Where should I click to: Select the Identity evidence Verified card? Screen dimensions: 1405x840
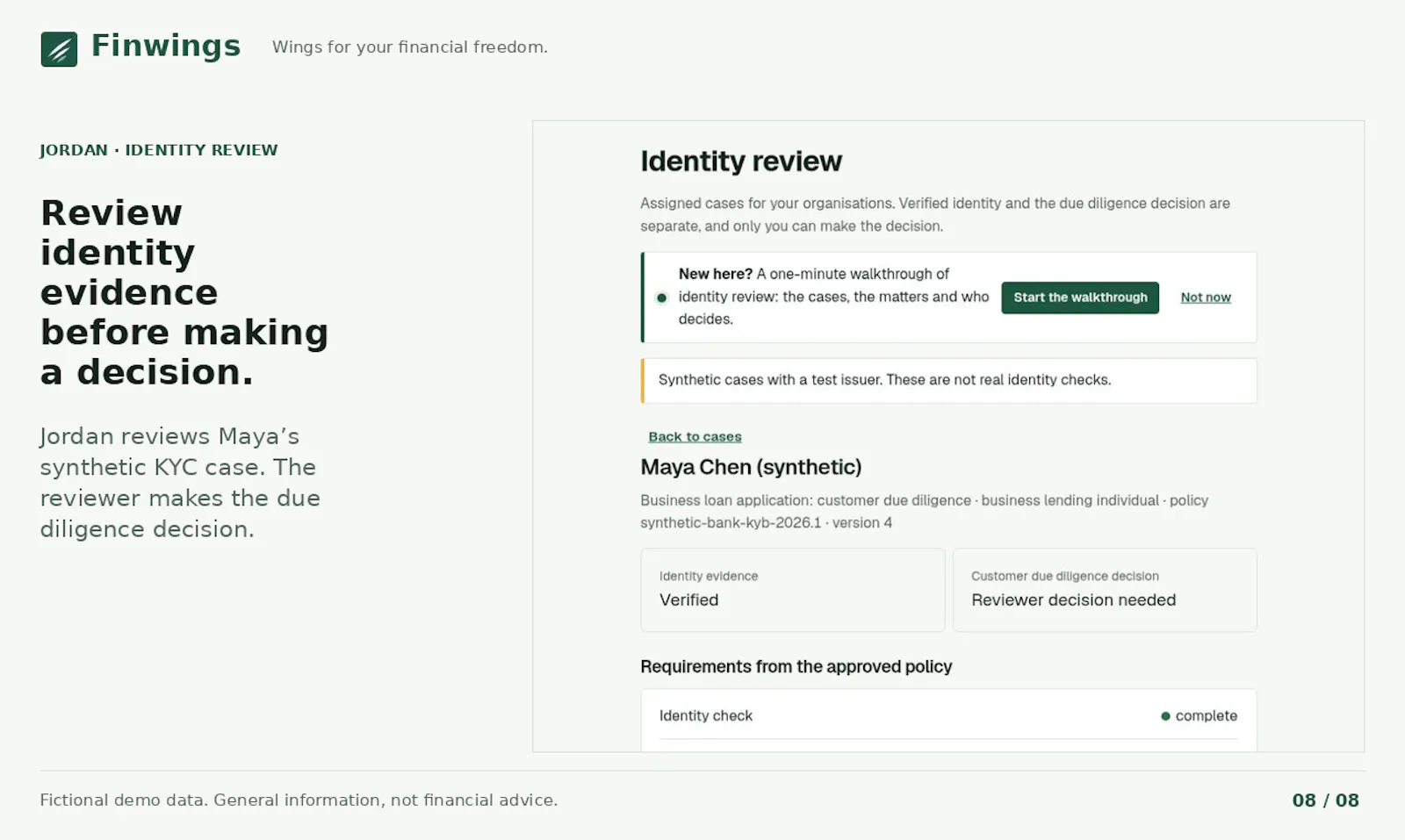793,590
